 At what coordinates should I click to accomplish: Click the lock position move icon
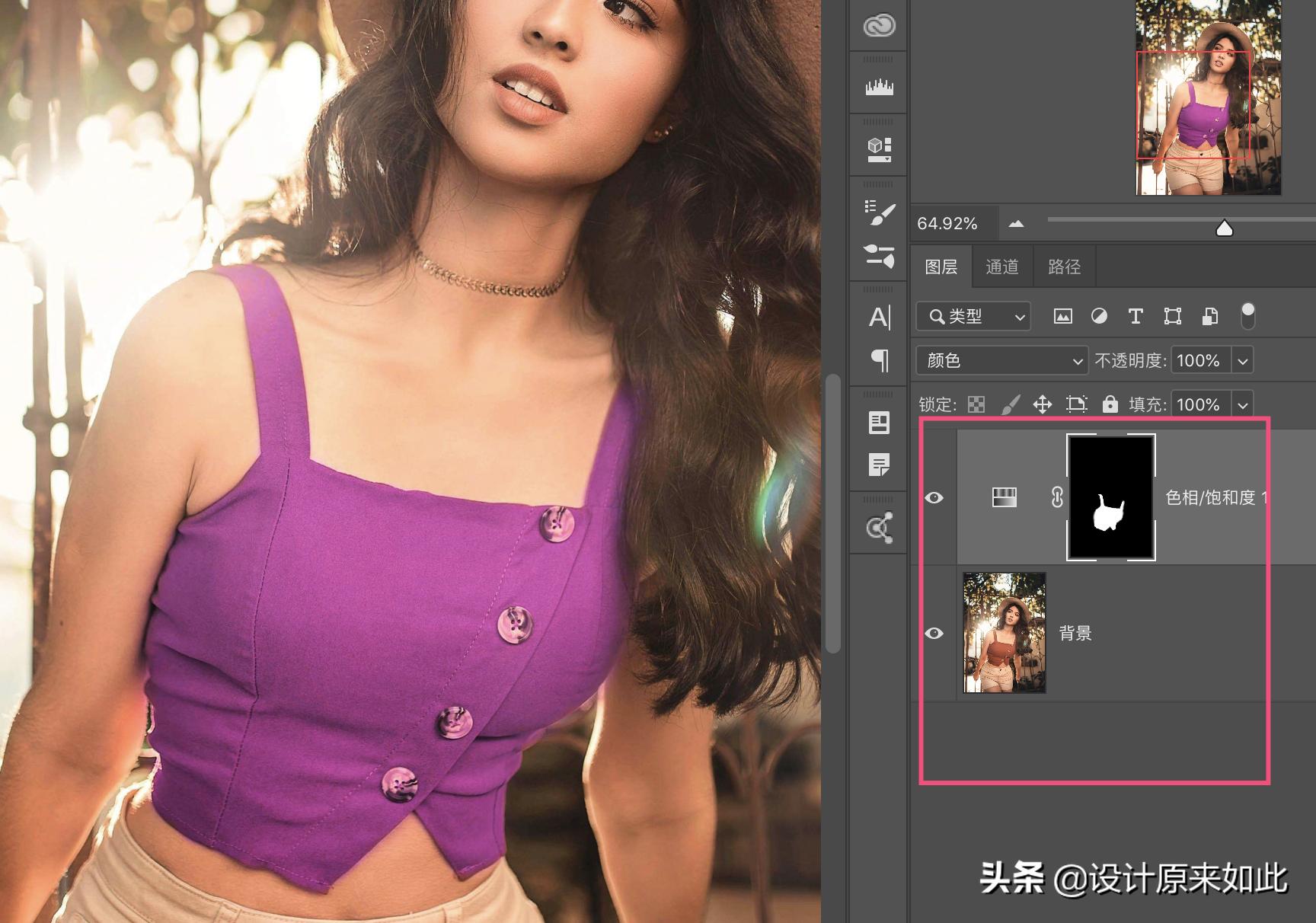[x=1042, y=404]
